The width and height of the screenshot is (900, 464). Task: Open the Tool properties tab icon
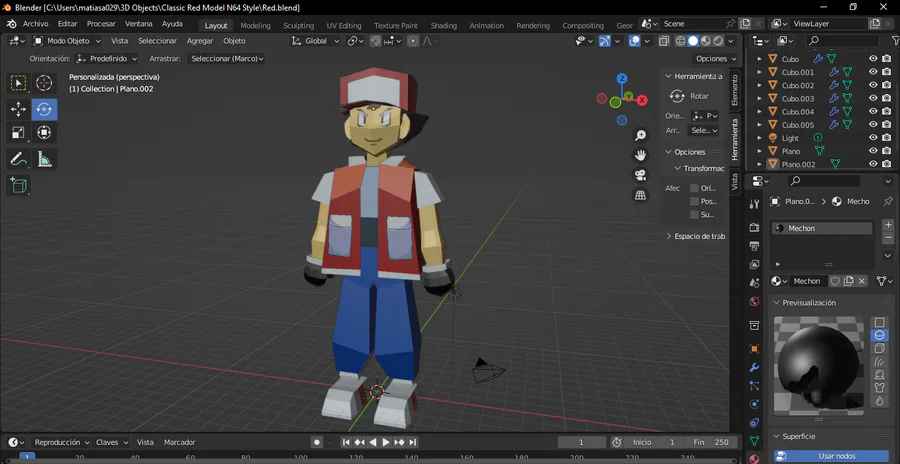point(754,204)
